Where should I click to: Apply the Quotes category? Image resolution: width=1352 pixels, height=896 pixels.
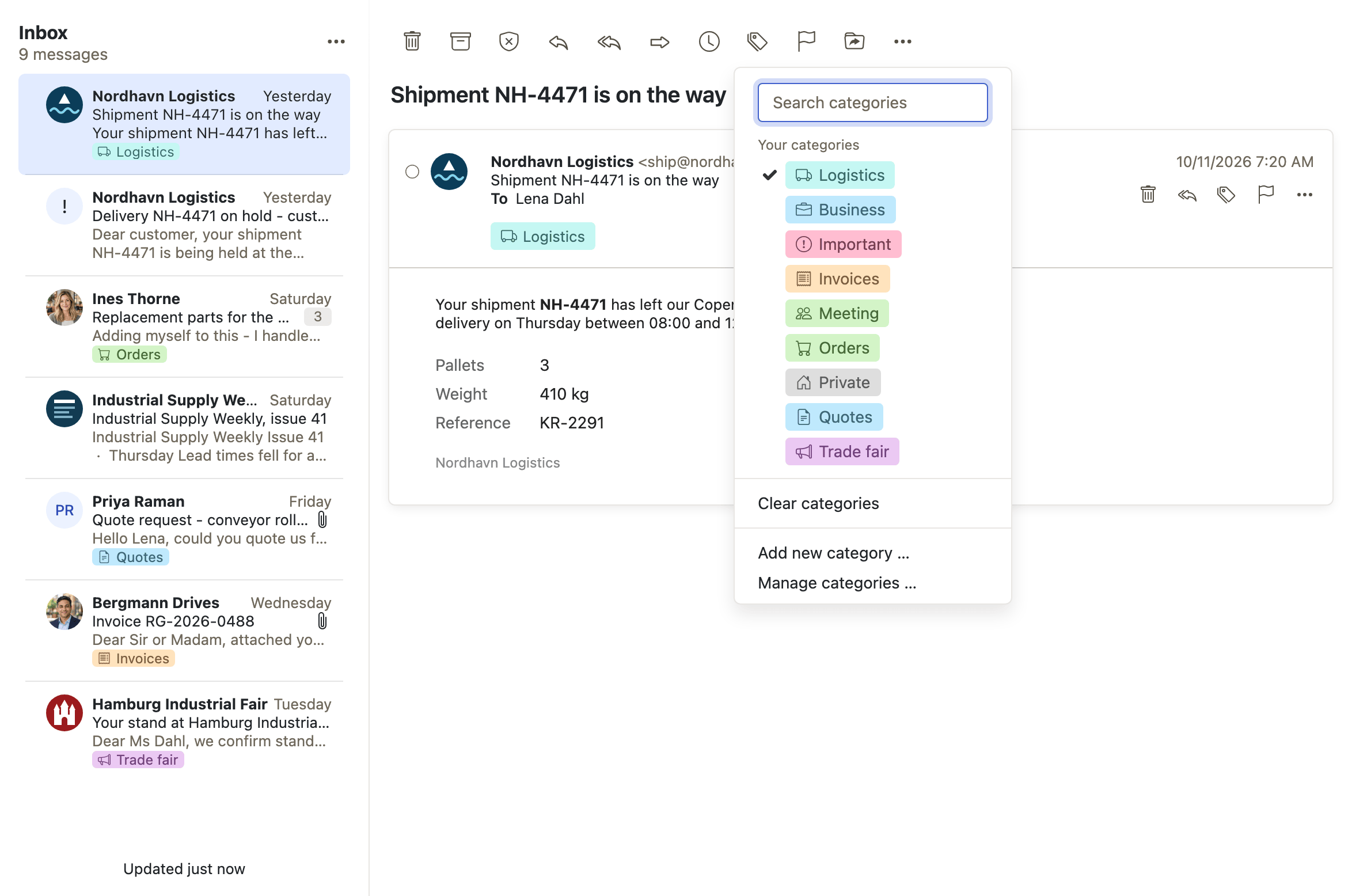coord(834,417)
